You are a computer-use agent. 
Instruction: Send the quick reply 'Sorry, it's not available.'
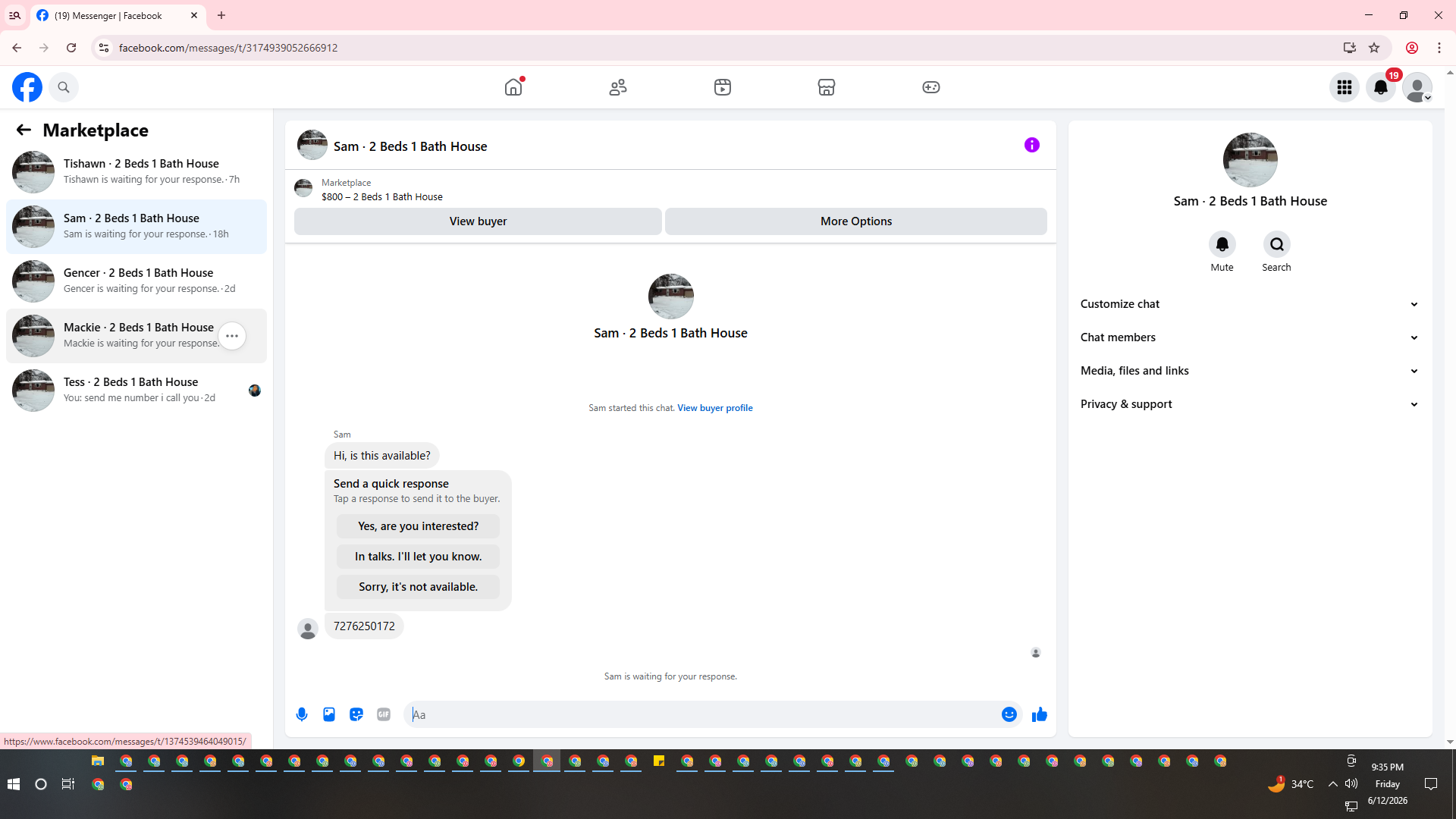tap(419, 587)
